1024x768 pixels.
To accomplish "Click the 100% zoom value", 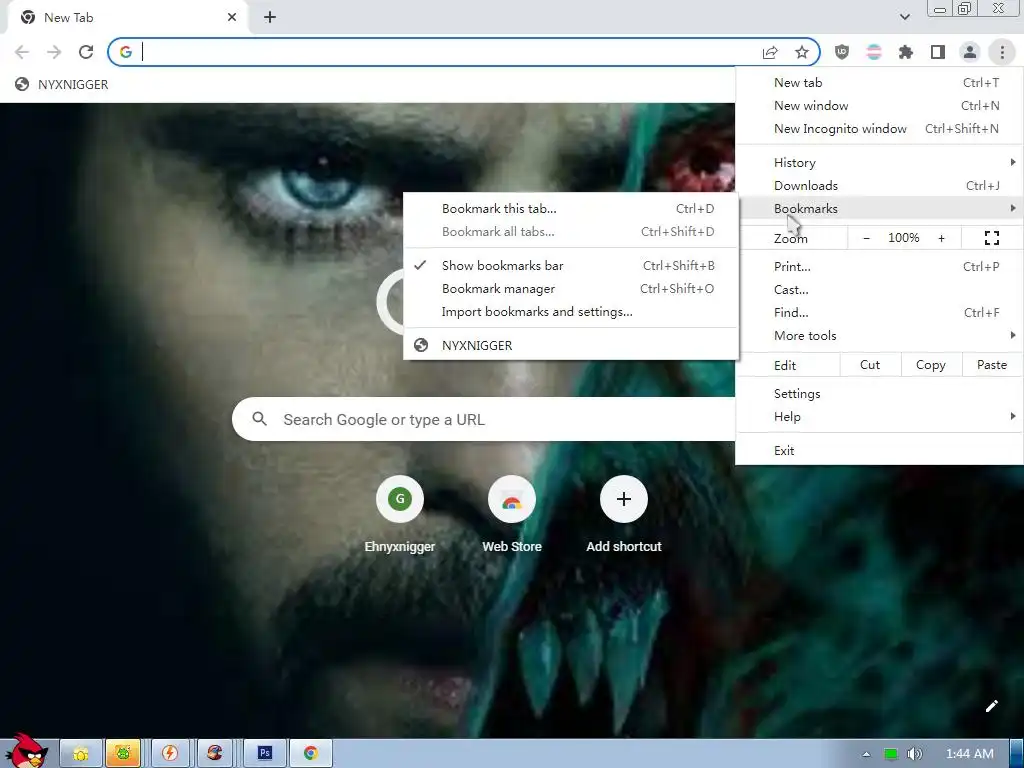I will pyautogui.click(x=903, y=238).
